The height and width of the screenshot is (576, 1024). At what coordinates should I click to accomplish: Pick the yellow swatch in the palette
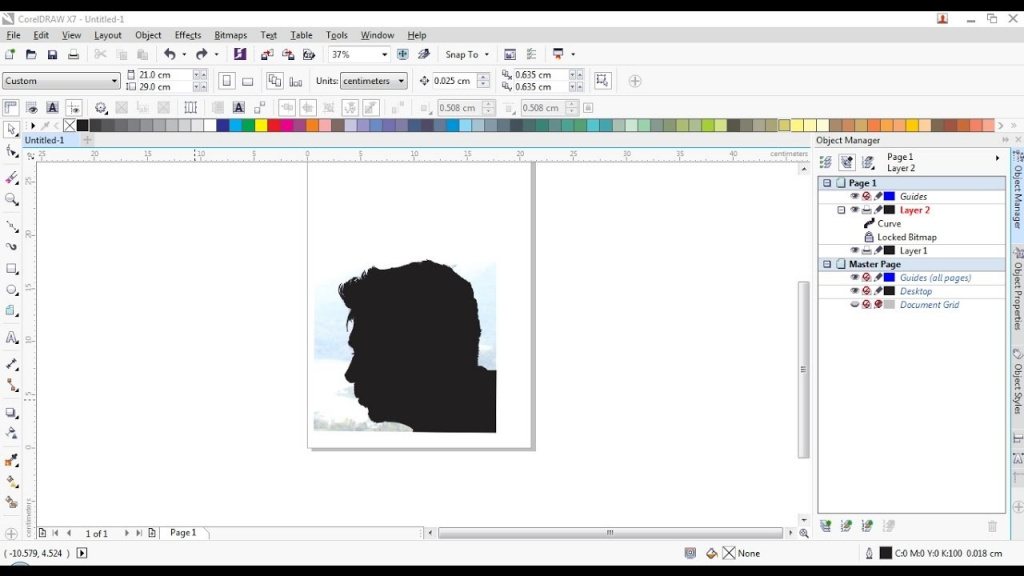pyautogui.click(x=261, y=125)
